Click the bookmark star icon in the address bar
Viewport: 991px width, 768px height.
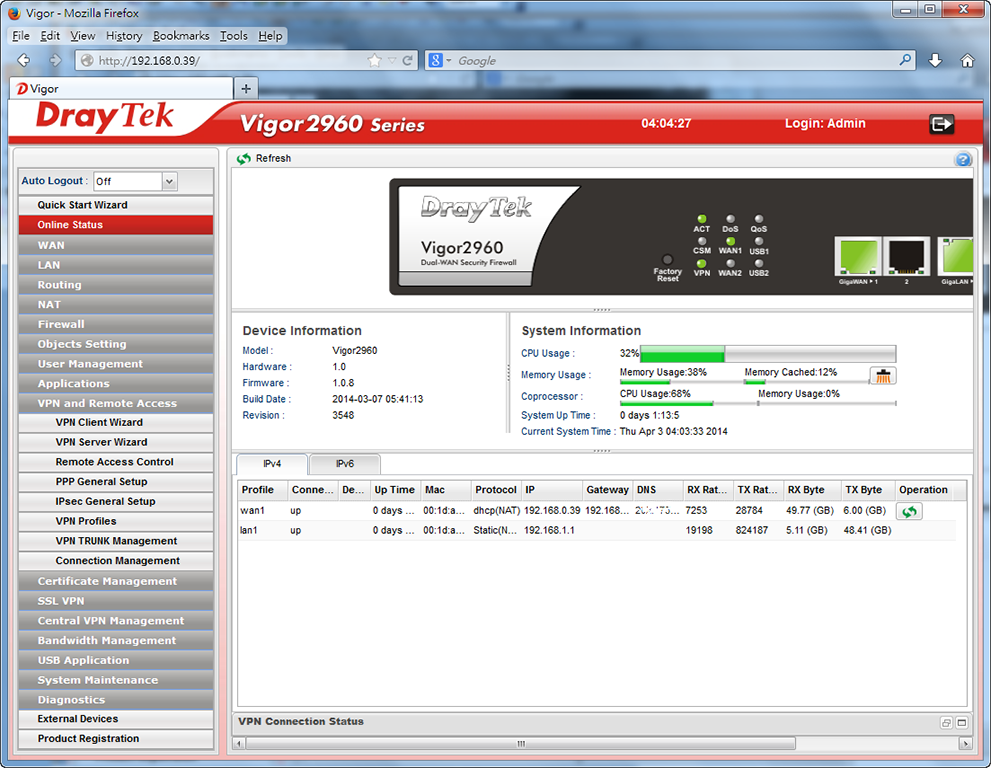click(375, 61)
